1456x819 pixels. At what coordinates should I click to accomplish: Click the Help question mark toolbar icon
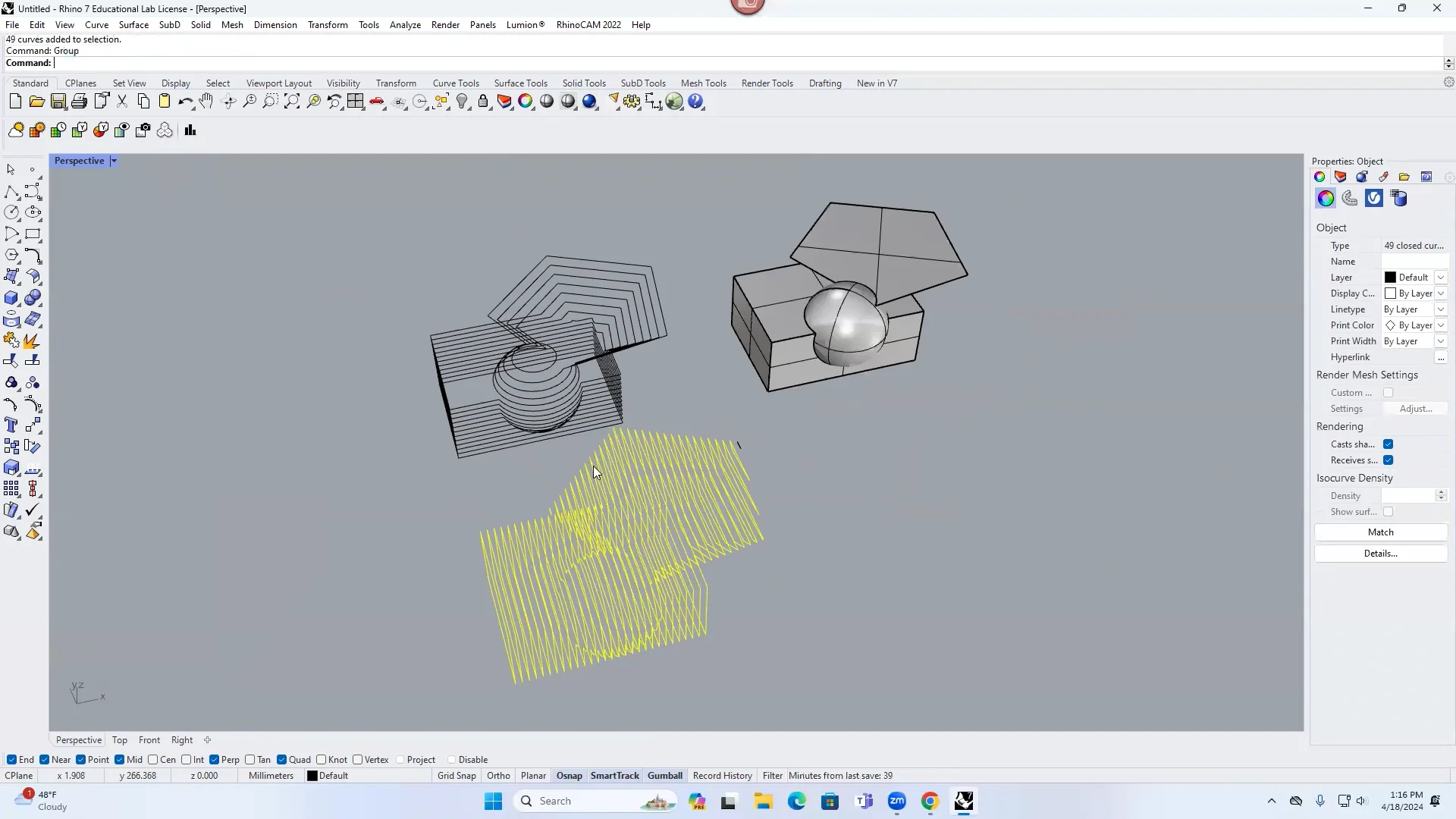pyautogui.click(x=696, y=101)
